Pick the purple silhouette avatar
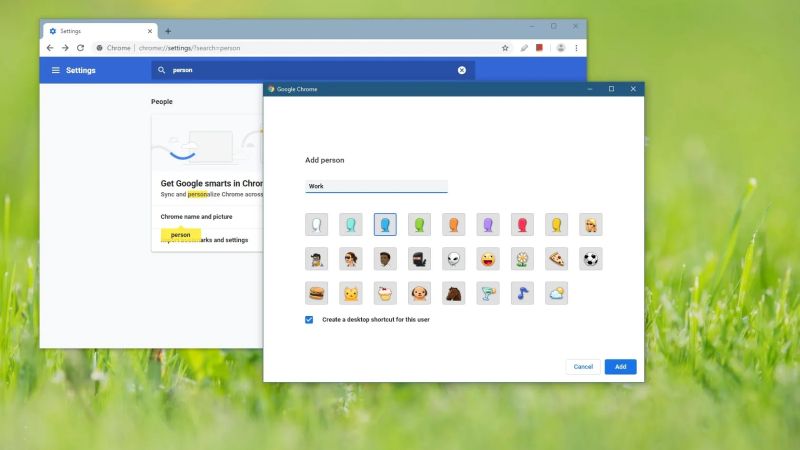The width and height of the screenshot is (800, 450). (x=488, y=224)
